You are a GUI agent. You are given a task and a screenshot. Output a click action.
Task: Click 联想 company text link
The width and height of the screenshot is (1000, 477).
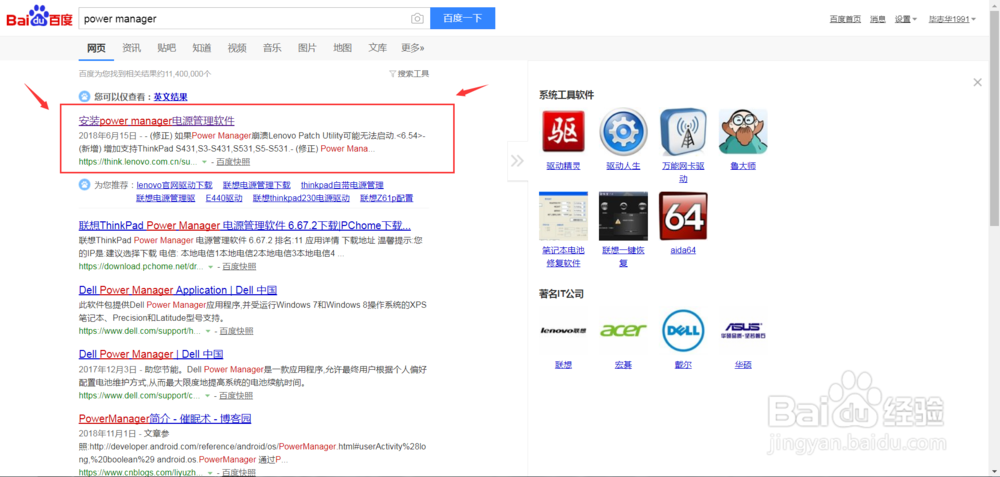pos(563,365)
